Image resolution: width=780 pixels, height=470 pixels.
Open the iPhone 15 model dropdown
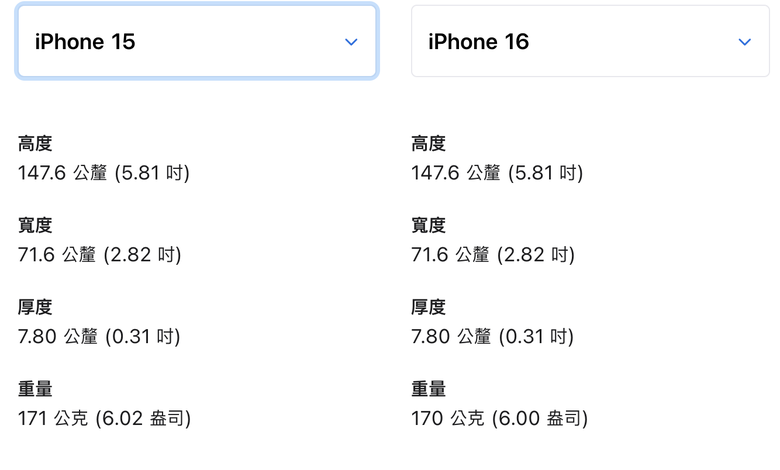196,42
